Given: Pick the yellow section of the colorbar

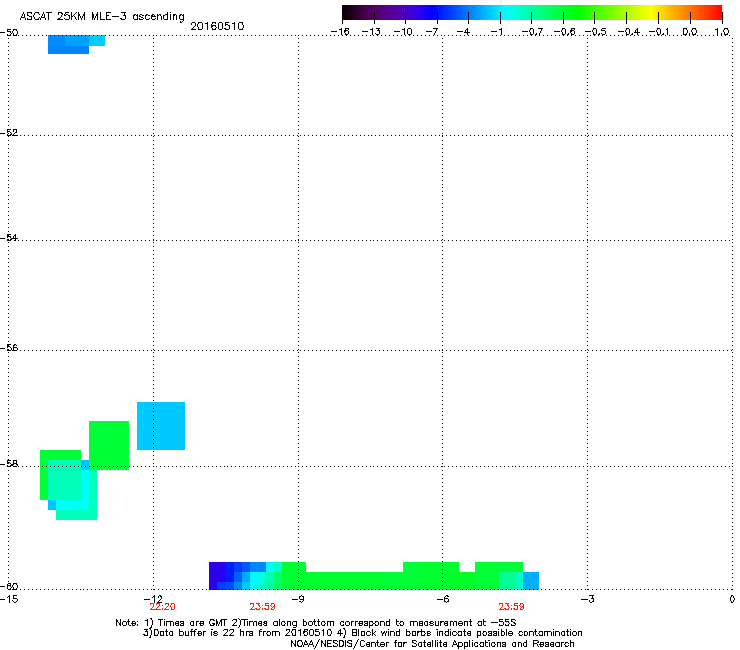Looking at the screenshot, I should point(651,12).
